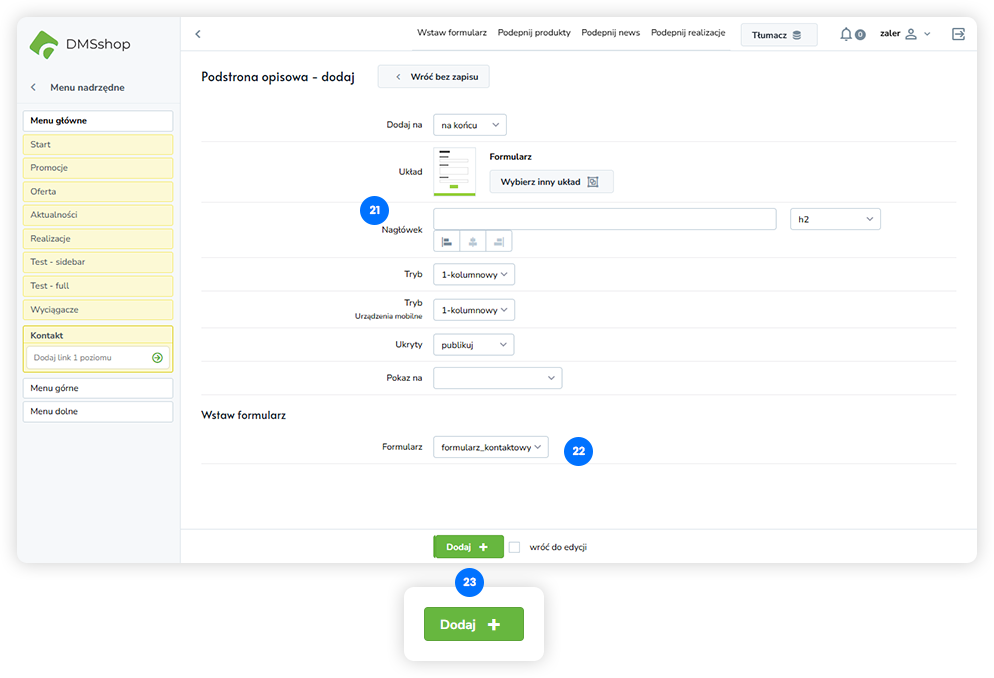Open the "Formularz" selection dropdown
994x678 pixels.
[x=490, y=448]
